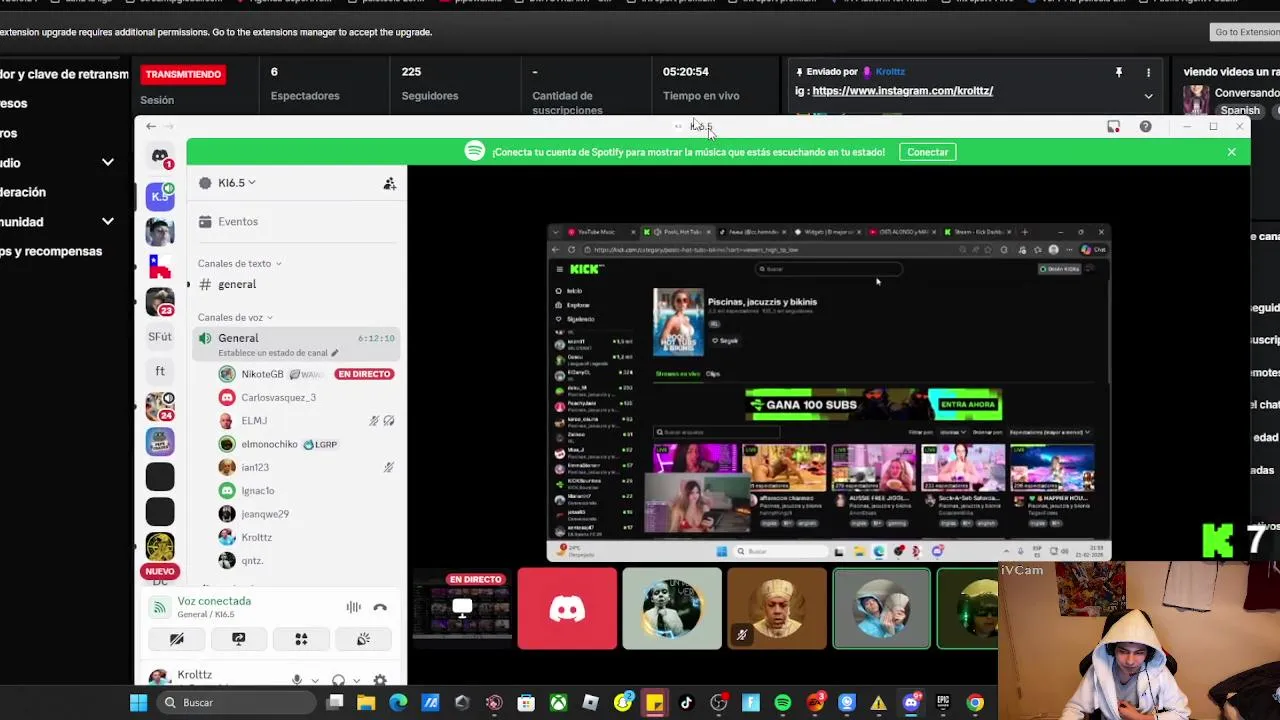Image resolution: width=1280 pixels, height=720 pixels.
Task: Click the EN DIRECTO badge beside NikoteGB
Action: coord(364,374)
